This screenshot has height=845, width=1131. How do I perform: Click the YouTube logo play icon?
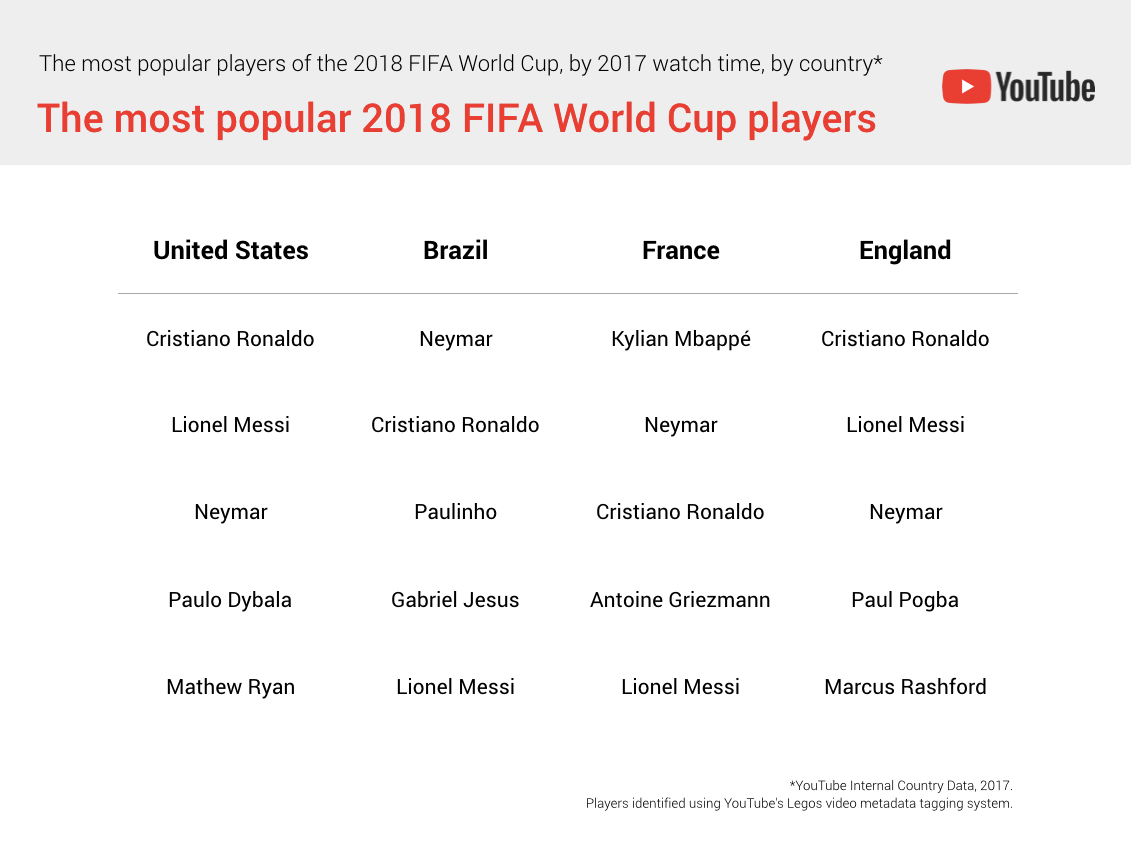tap(966, 87)
